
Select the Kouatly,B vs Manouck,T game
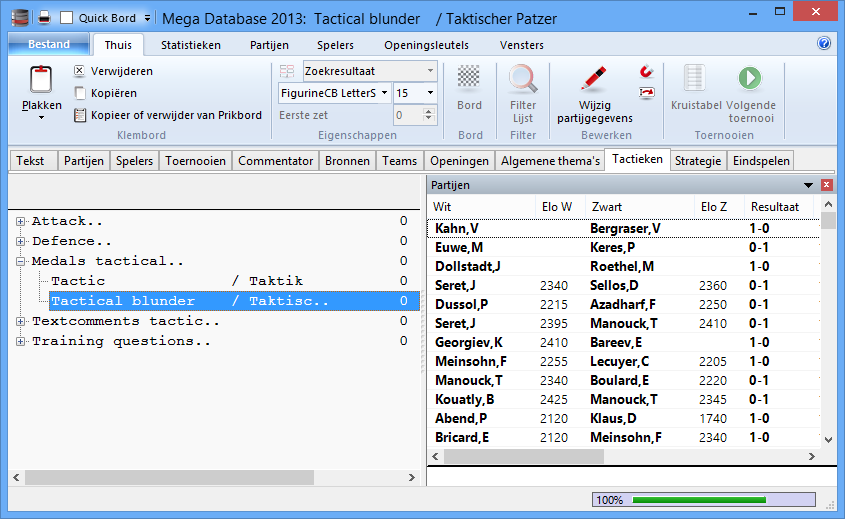624,399
